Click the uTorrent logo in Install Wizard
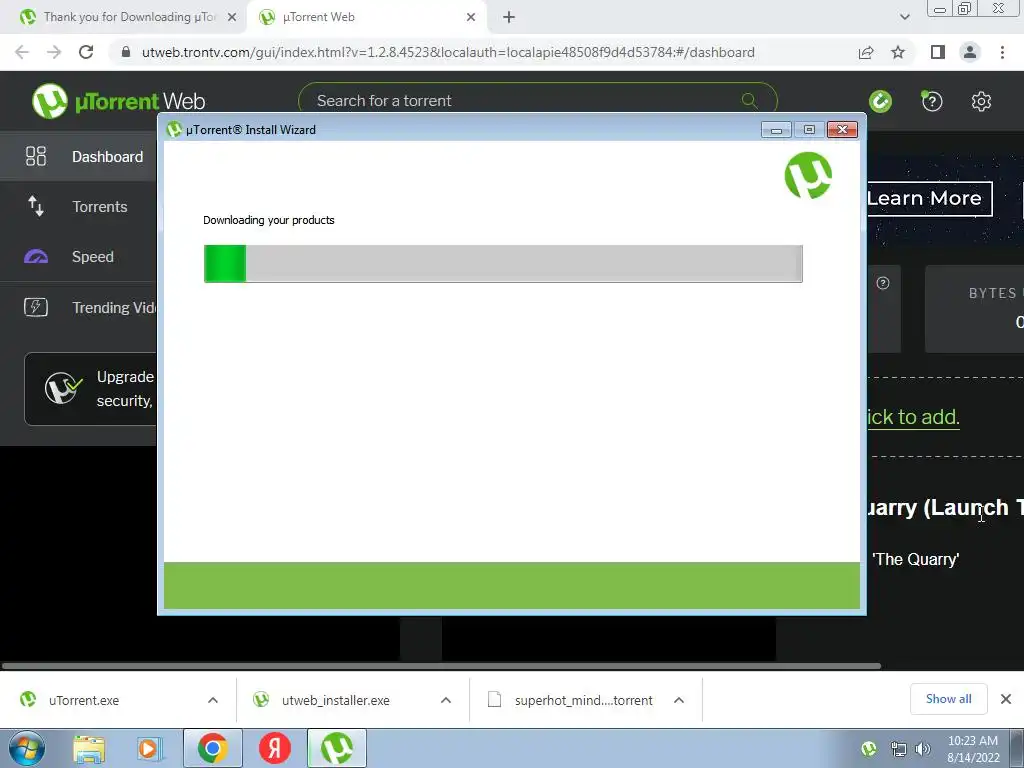The height and width of the screenshot is (768, 1024). coord(808,176)
